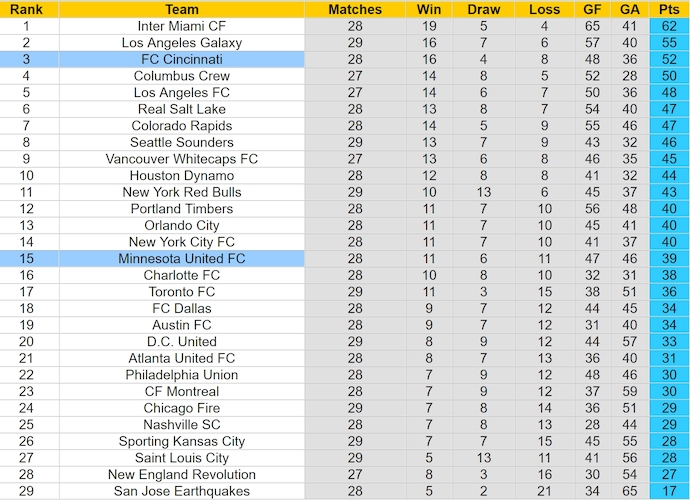Select San Jose's 17 points cell

click(669, 491)
